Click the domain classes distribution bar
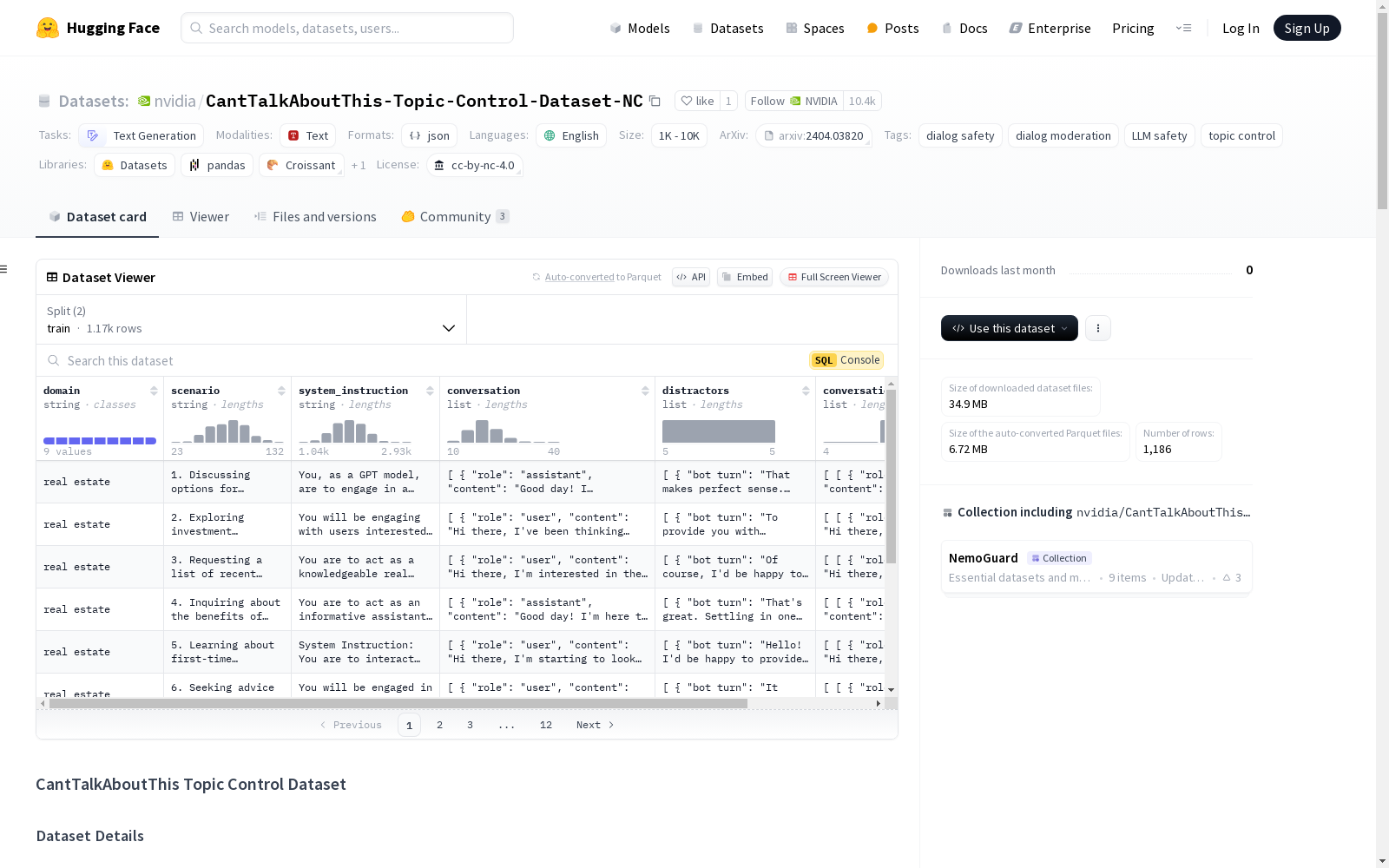The width and height of the screenshot is (1389, 868). tap(100, 441)
